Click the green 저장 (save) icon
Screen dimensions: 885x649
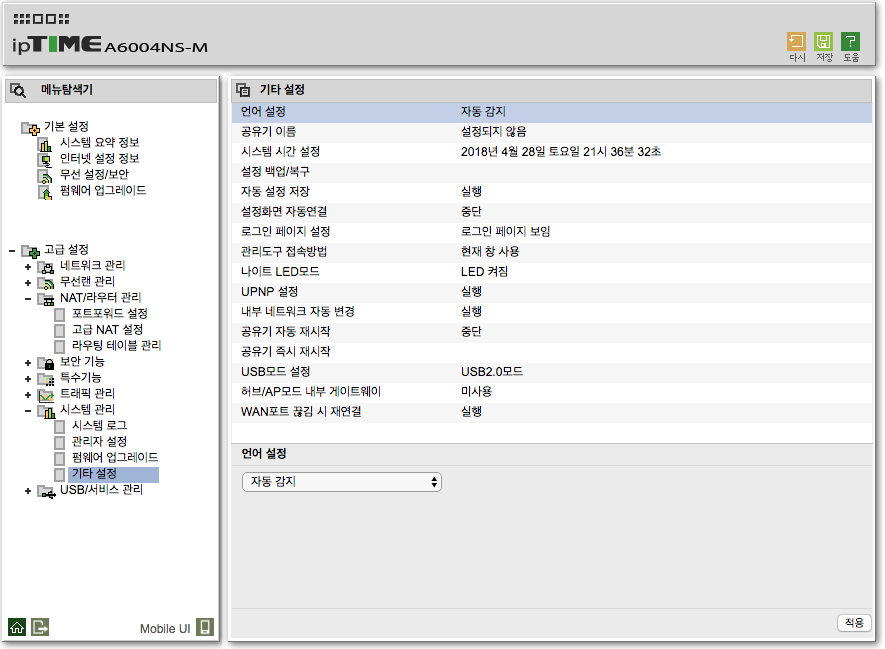click(823, 42)
